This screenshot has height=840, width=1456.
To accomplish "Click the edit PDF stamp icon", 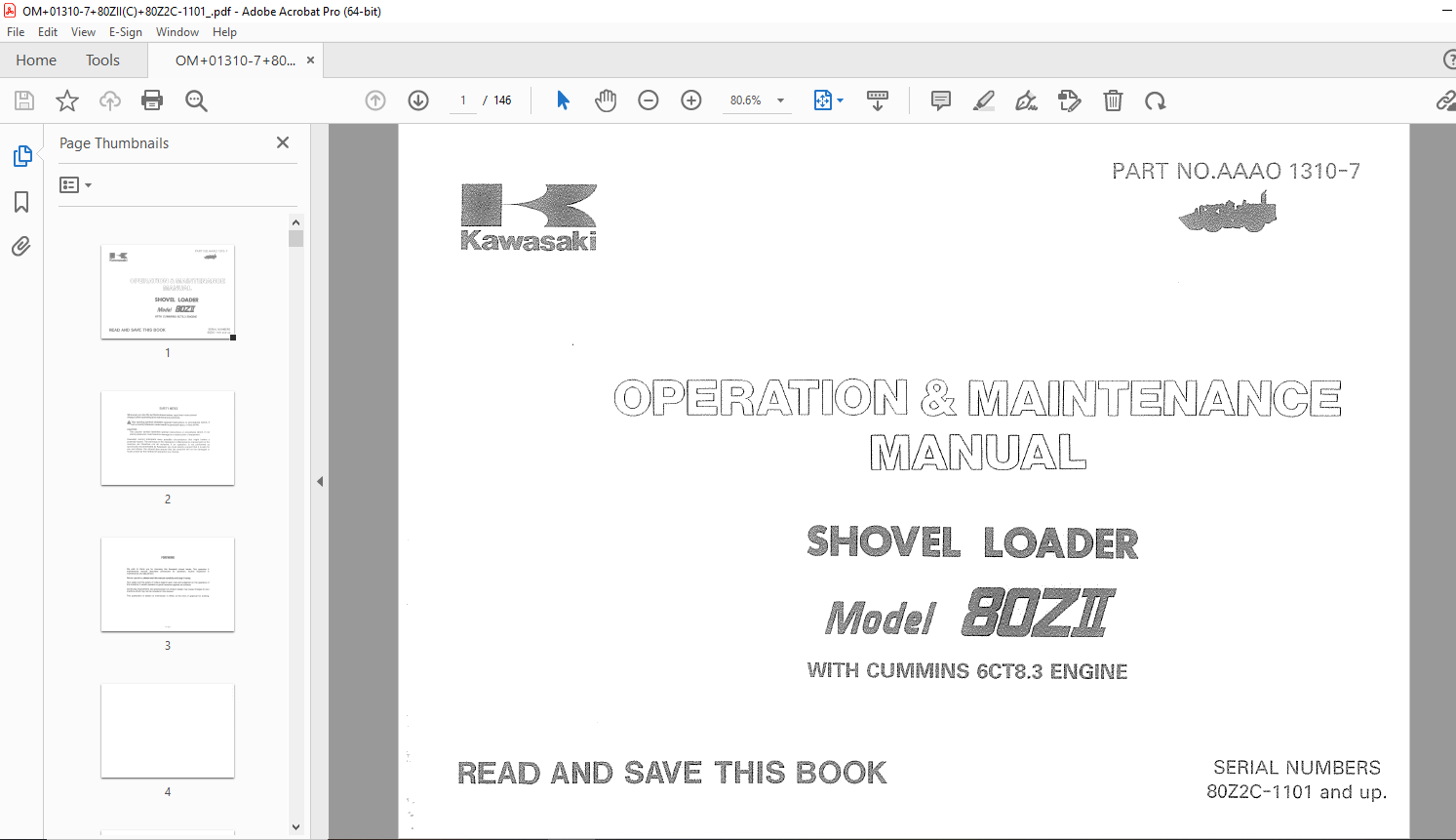I will (1070, 100).
